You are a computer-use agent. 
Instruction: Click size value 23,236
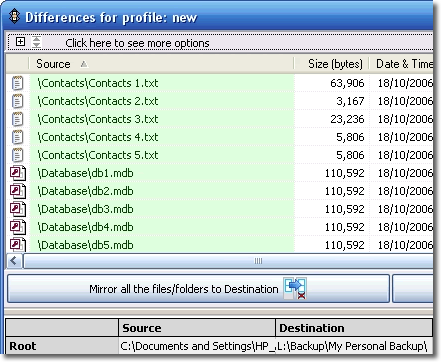click(347, 119)
